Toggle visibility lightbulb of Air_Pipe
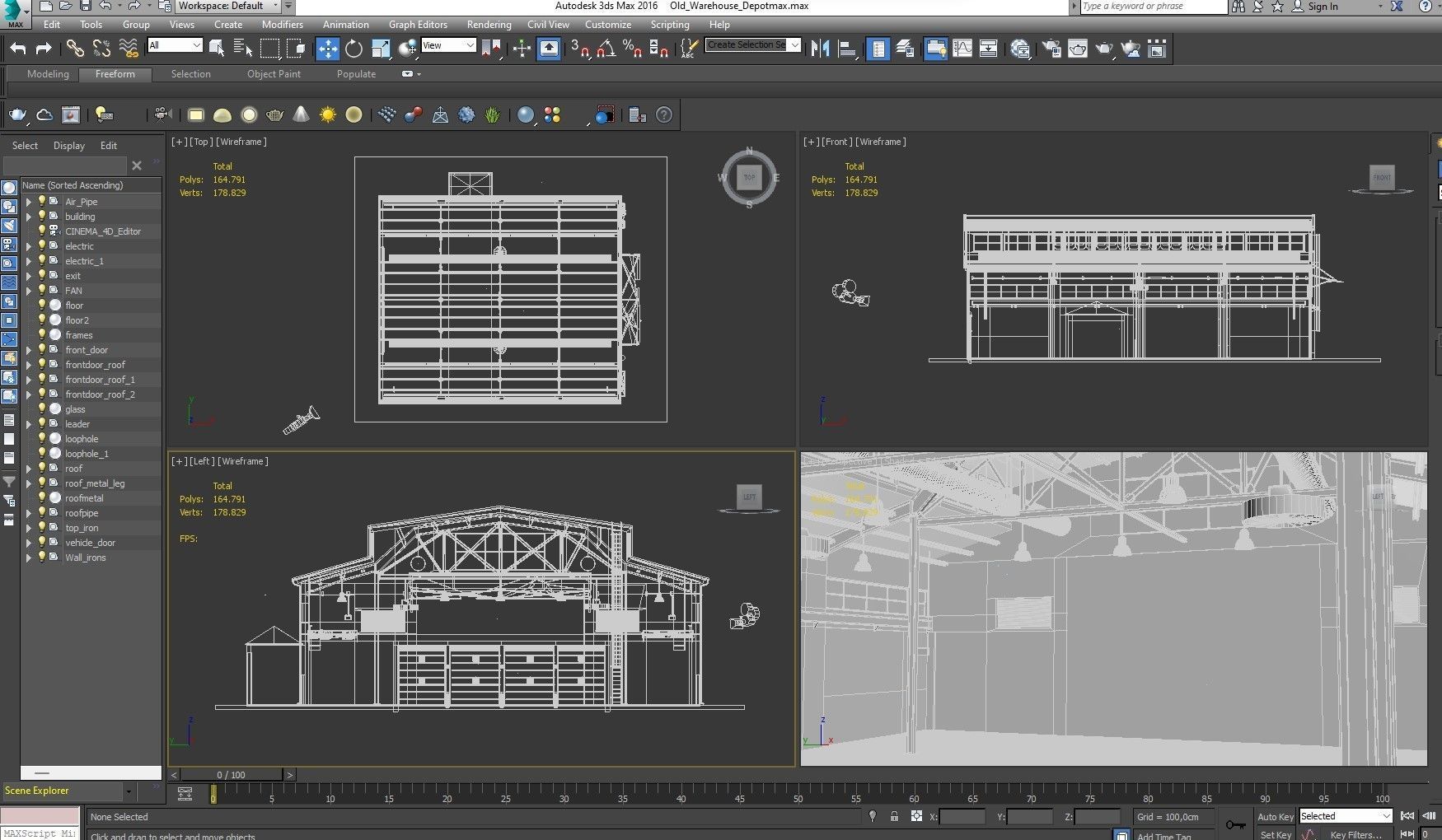 point(41,201)
